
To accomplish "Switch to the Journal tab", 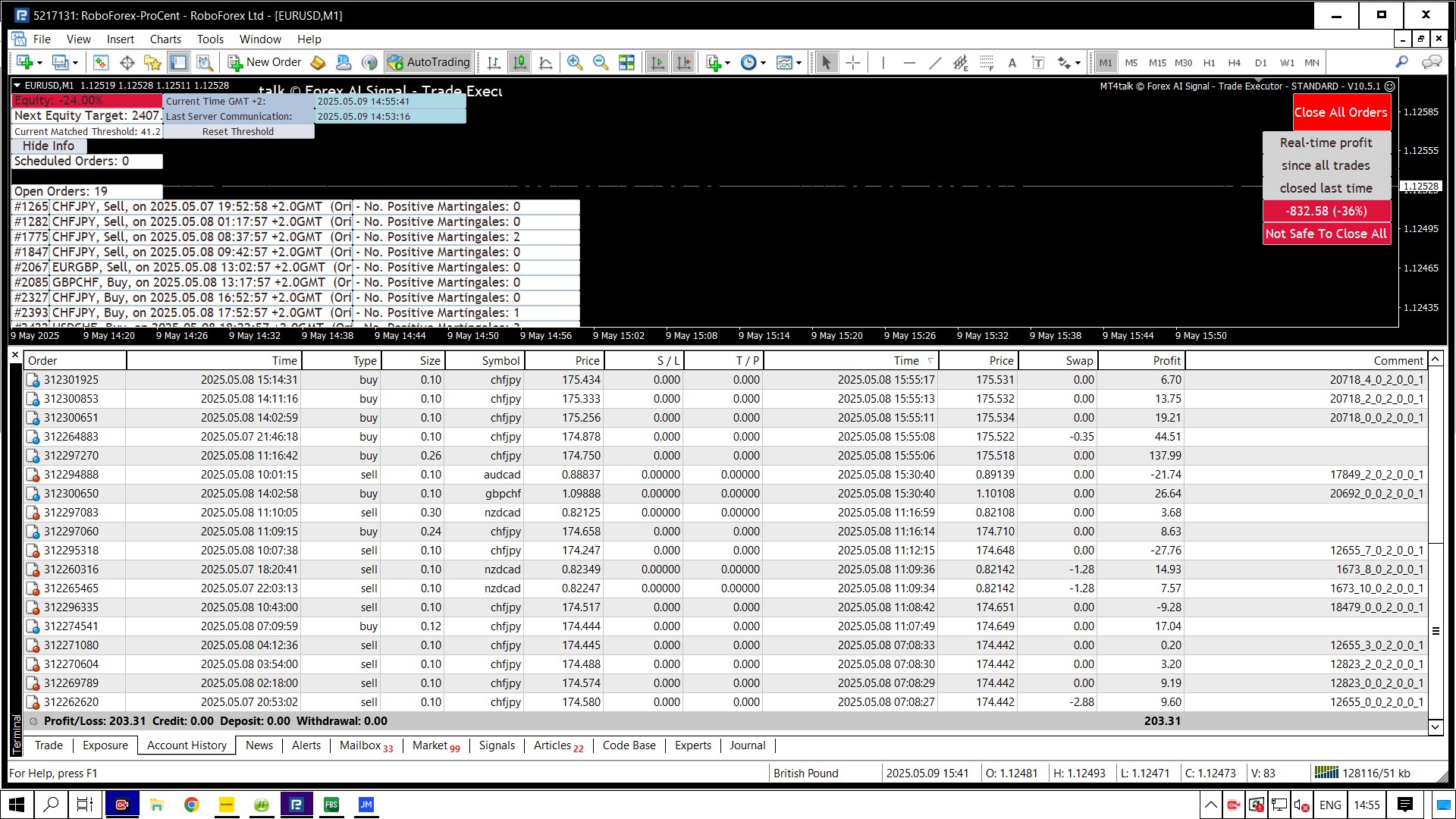I will (747, 745).
